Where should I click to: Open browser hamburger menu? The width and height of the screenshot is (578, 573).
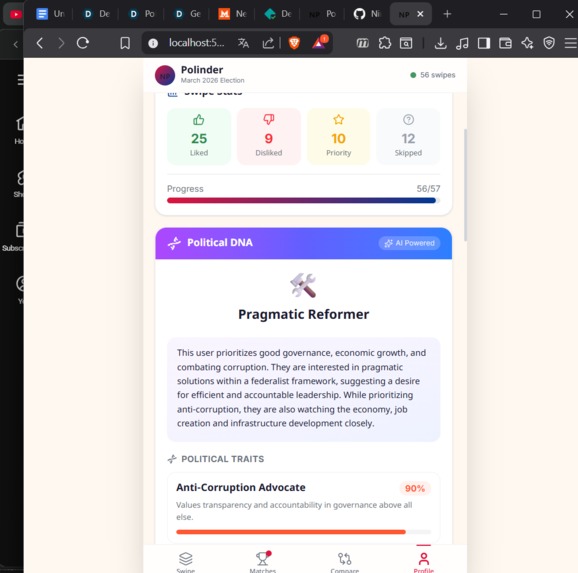[570, 43]
